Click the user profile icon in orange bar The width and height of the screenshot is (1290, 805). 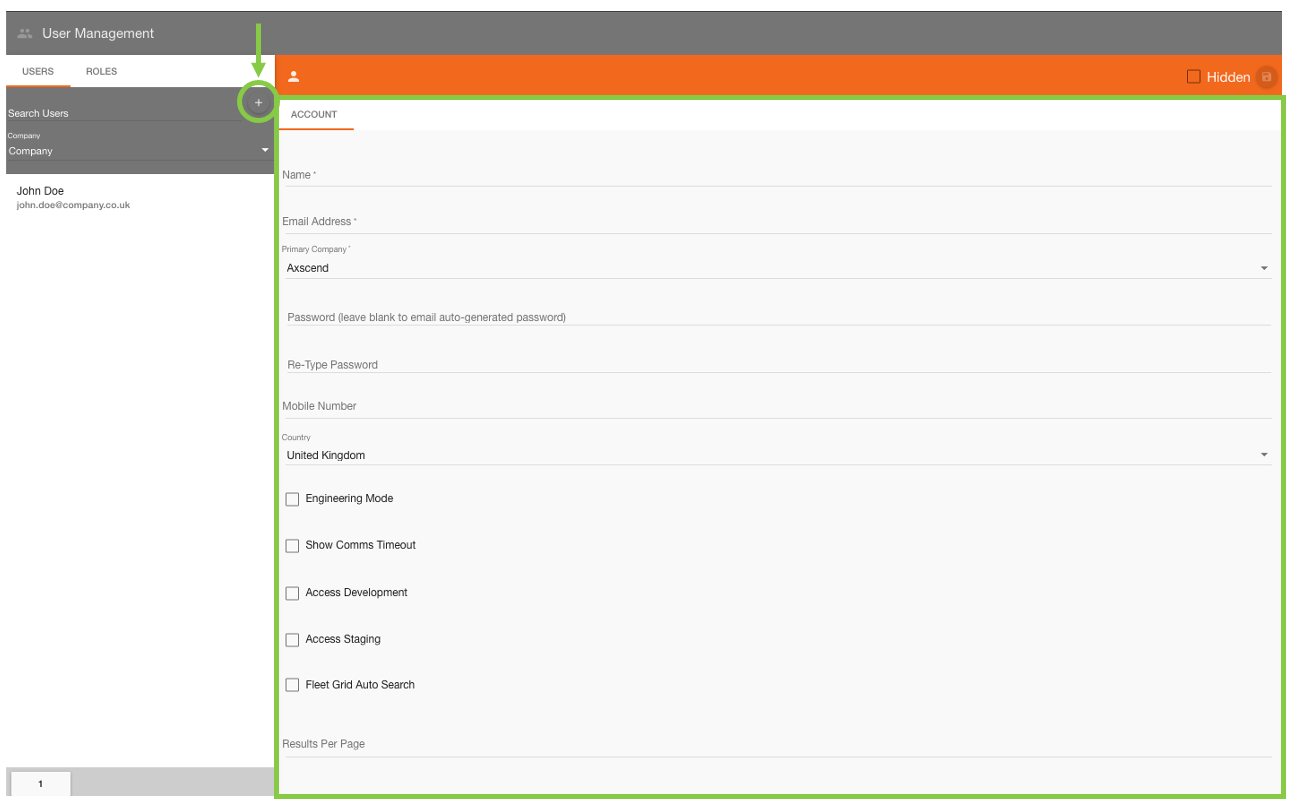point(294,77)
